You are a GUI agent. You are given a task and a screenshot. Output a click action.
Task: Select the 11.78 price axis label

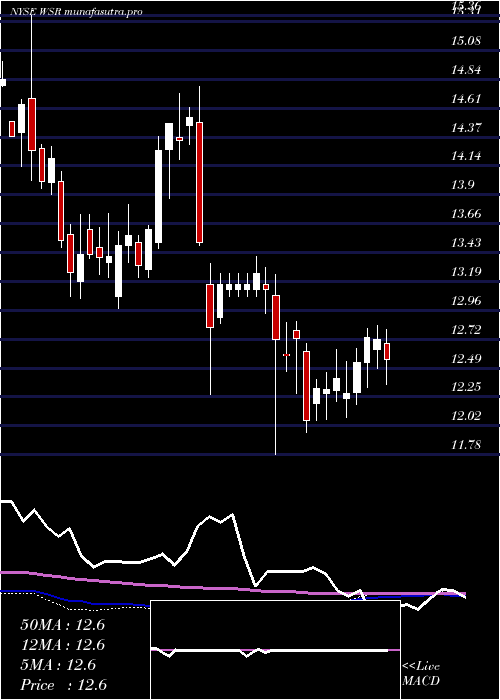[466, 445]
